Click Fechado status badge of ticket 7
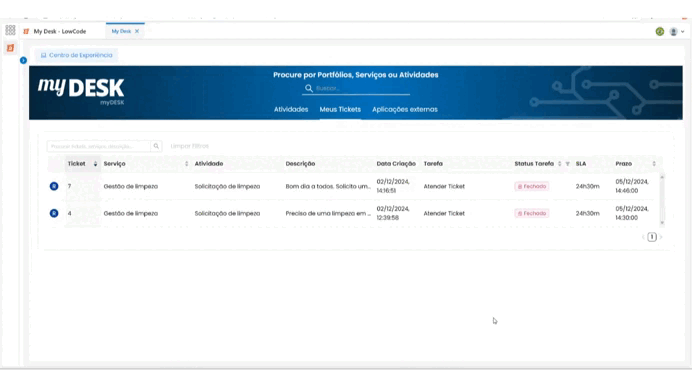Screen dimensions: 692x388 click(x=532, y=186)
